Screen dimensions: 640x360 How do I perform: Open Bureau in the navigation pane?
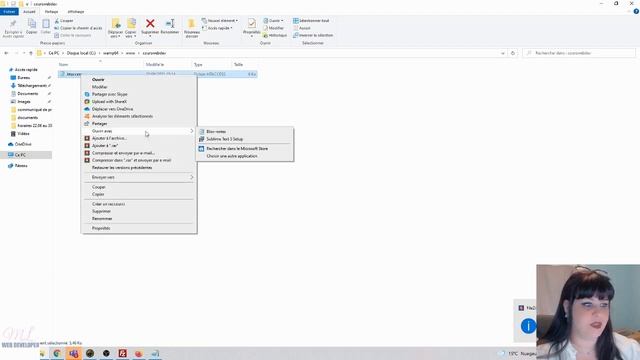click(x=24, y=78)
